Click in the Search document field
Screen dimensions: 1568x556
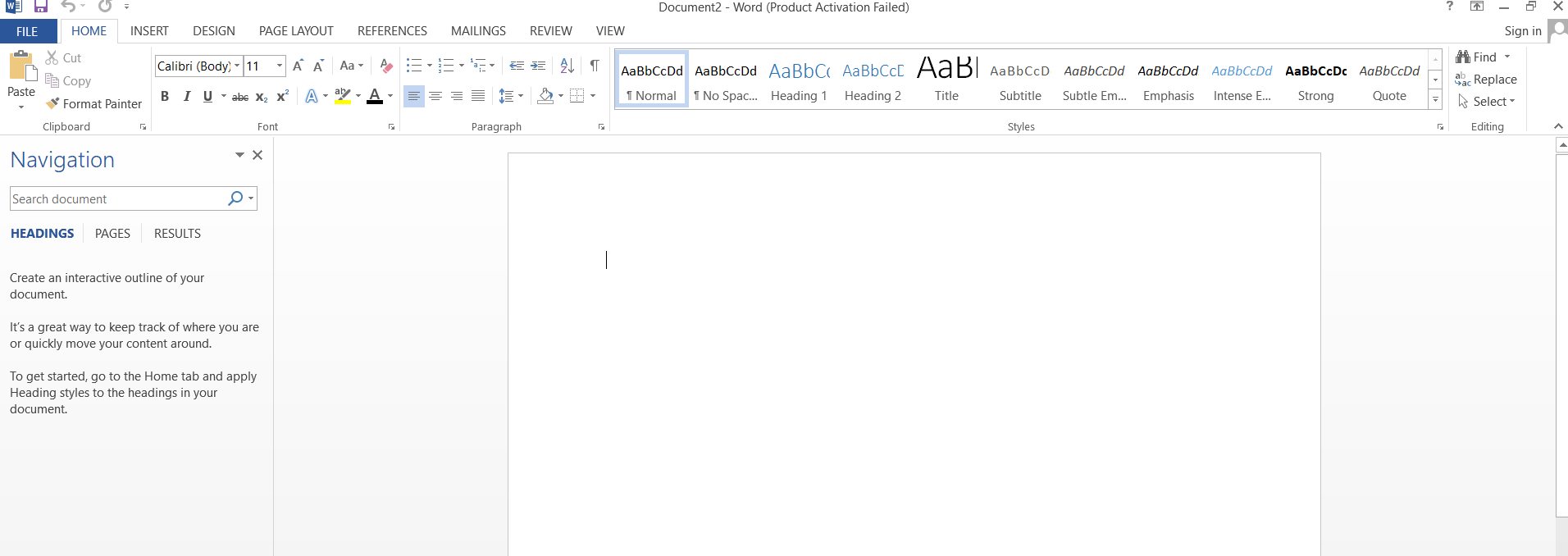click(x=117, y=198)
